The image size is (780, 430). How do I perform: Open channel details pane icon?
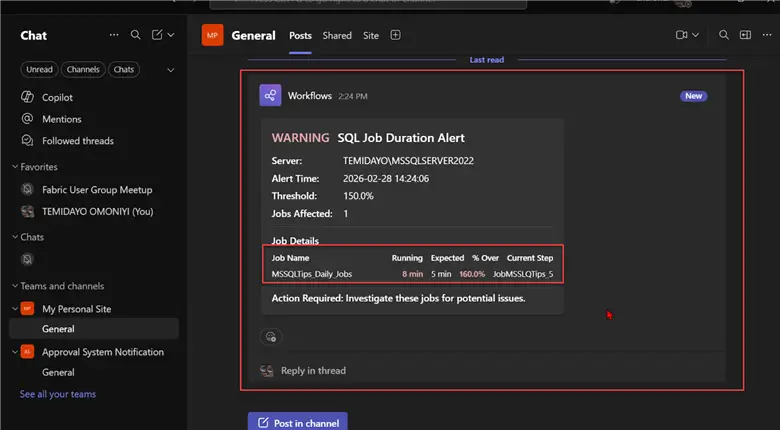745,35
